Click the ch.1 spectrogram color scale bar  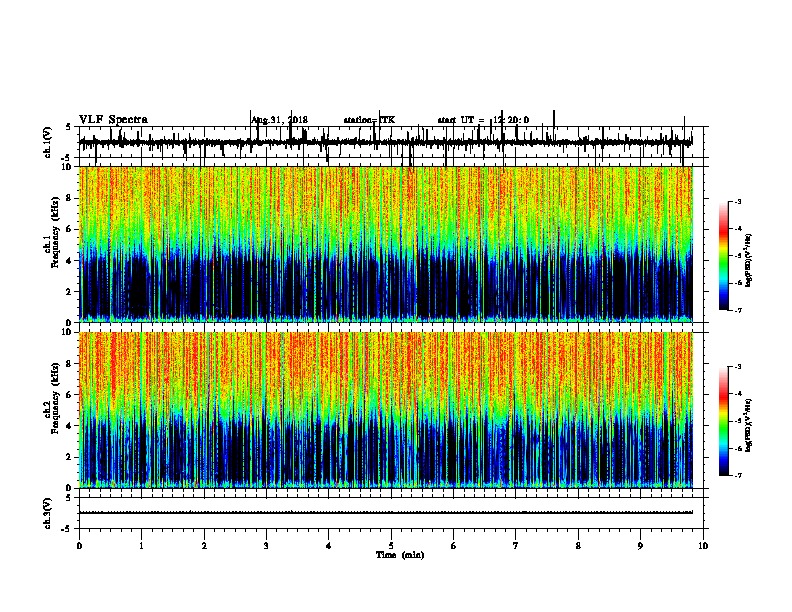click(724, 255)
